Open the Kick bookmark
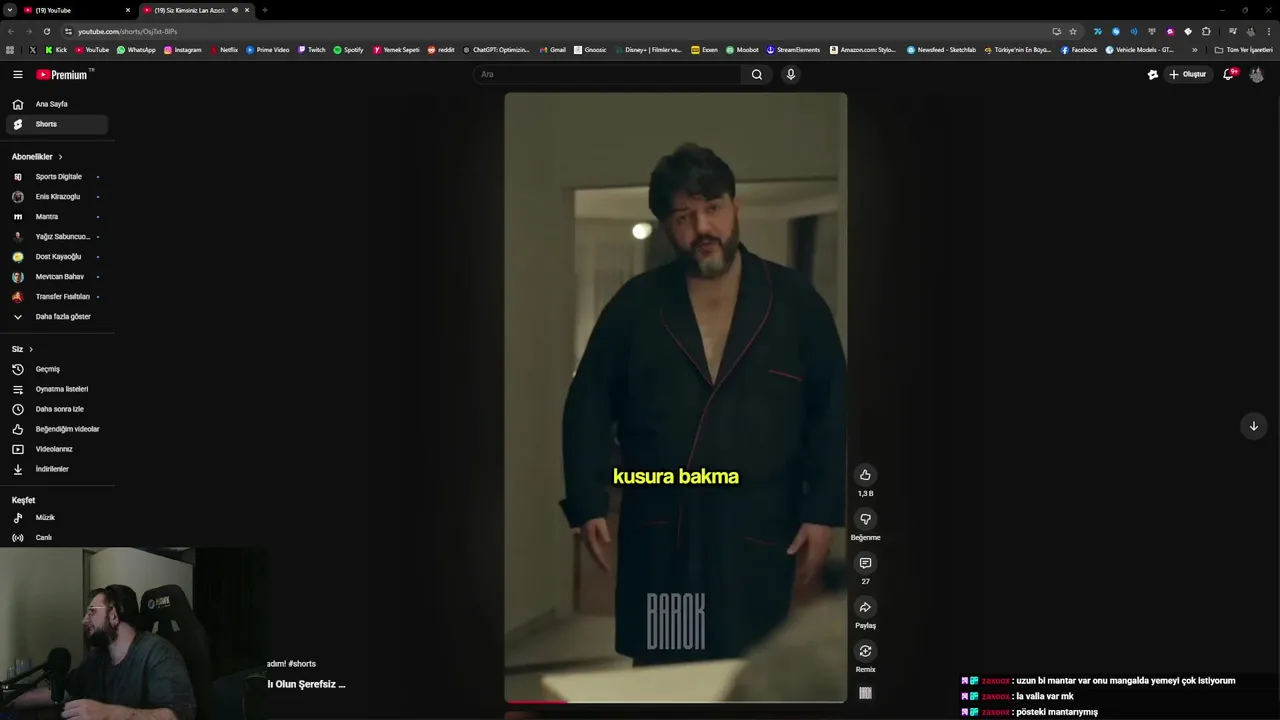The height and width of the screenshot is (720, 1280). pyautogui.click(x=56, y=50)
